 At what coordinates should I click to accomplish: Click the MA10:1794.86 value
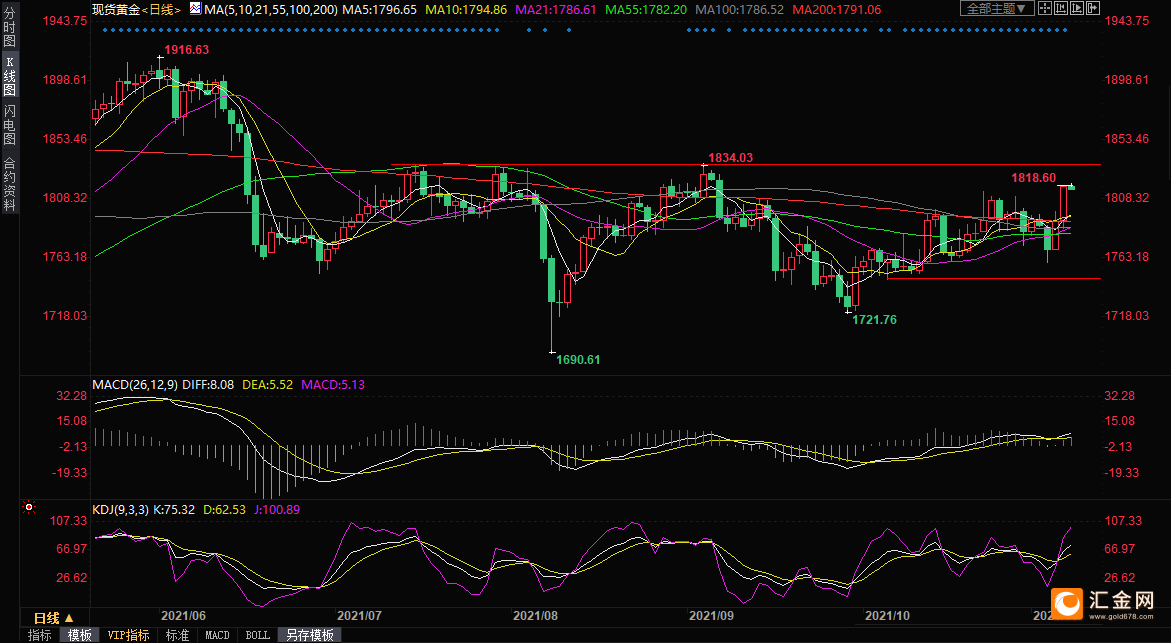click(x=466, y=10)
